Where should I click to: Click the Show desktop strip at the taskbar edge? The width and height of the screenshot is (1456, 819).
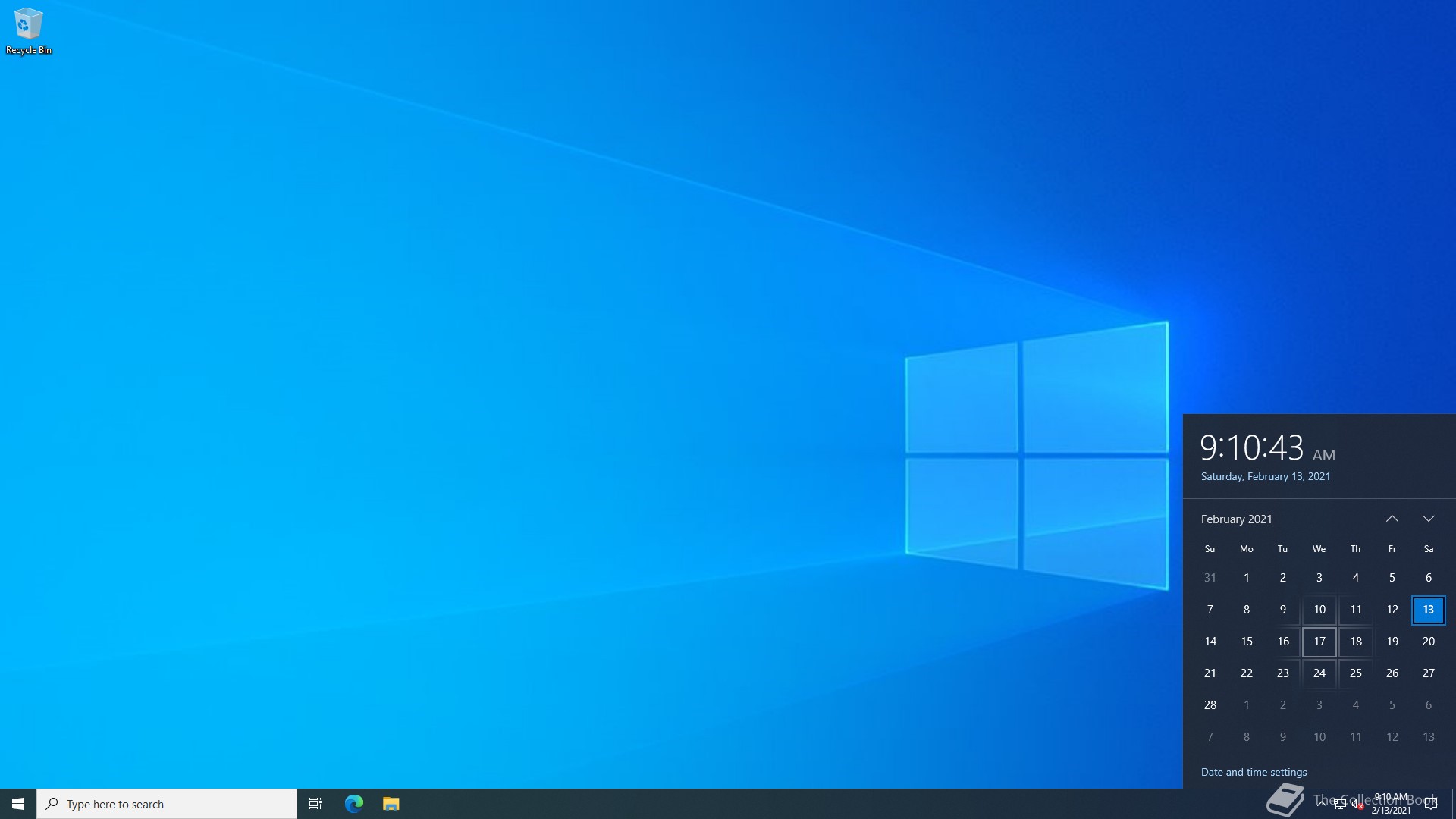tap(1453, 804)
